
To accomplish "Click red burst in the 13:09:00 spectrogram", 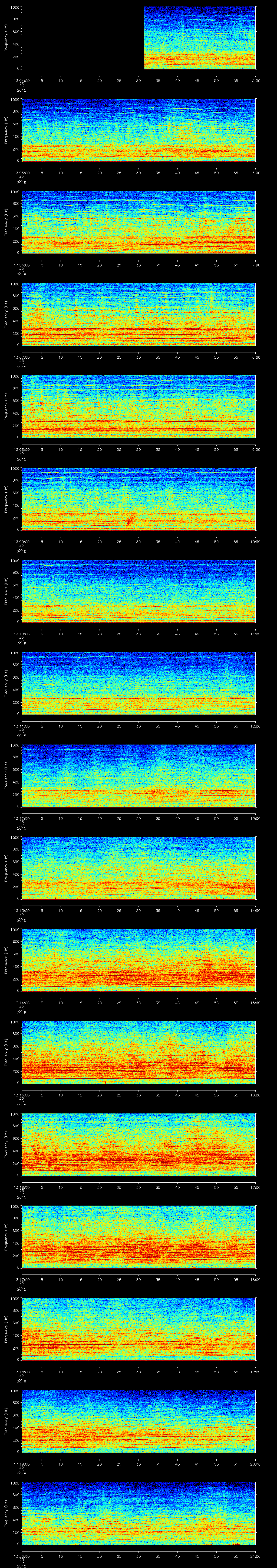I will pyautogui.click(x=129, y=520).
